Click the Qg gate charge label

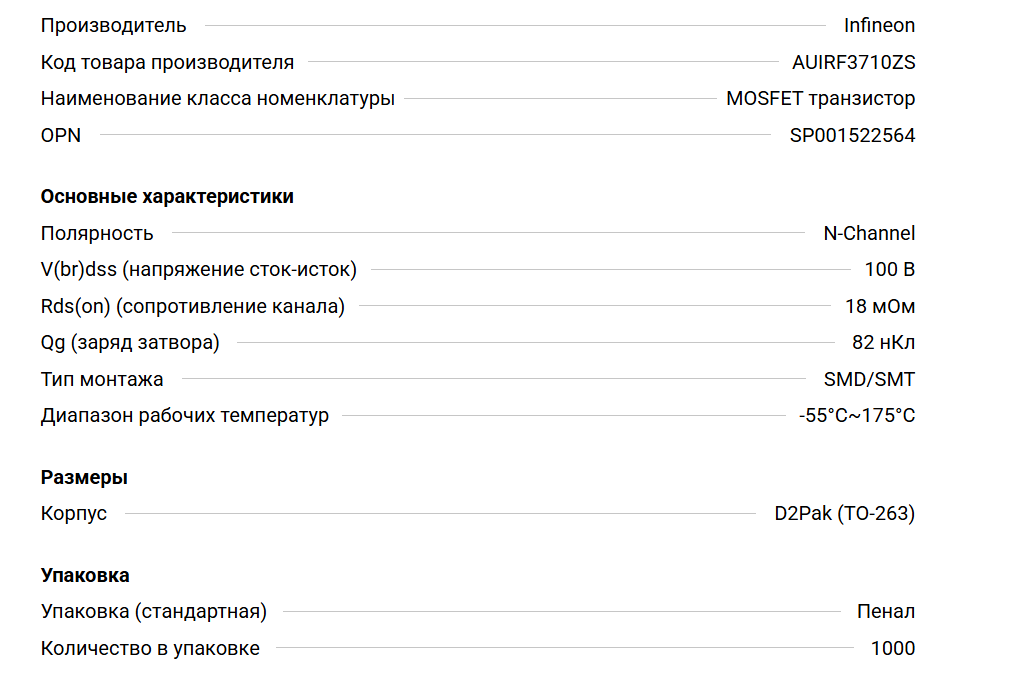(x=130, y=343)
